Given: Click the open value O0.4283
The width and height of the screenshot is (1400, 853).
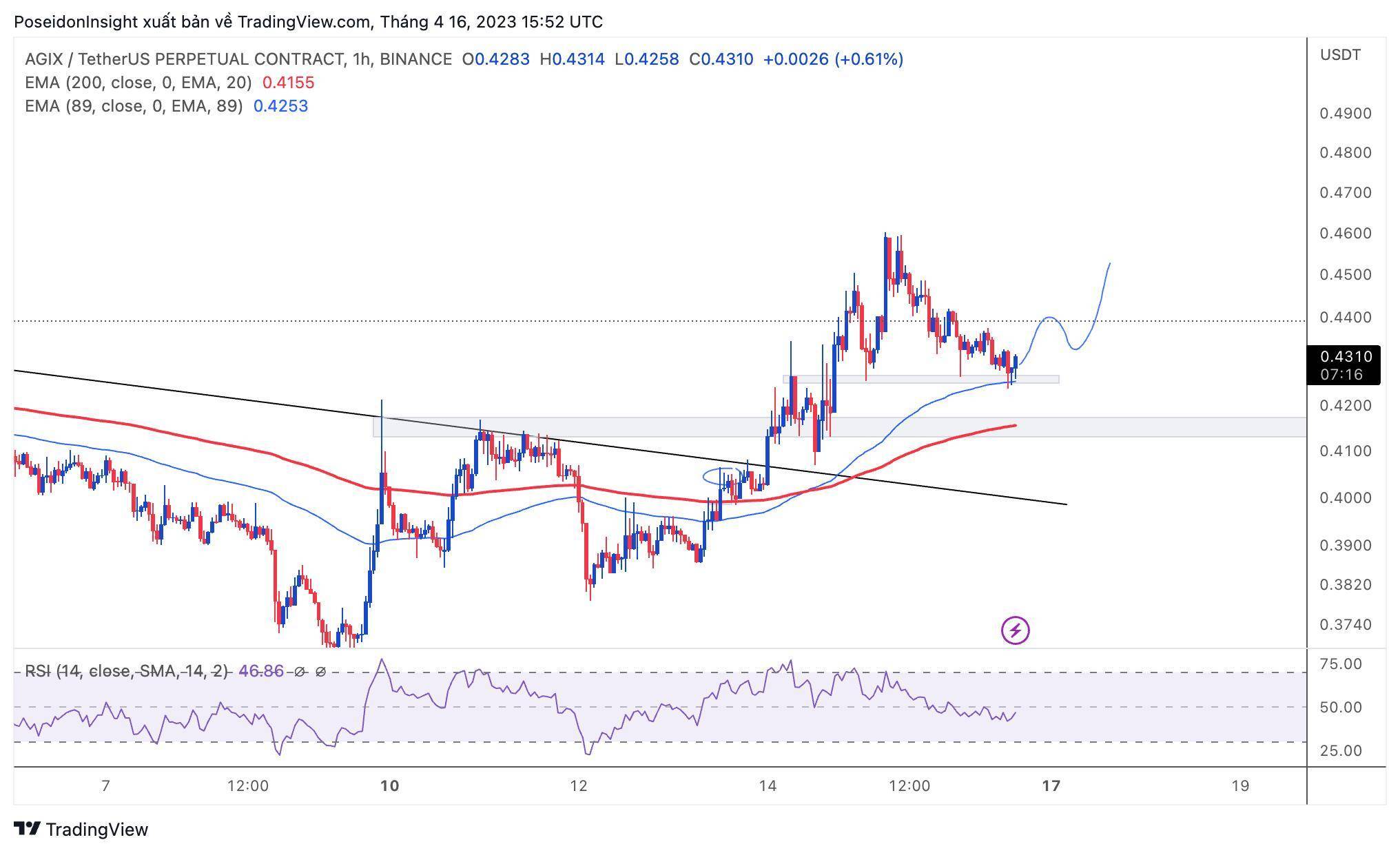Looking at the screenshot, I should coord(495,59).
